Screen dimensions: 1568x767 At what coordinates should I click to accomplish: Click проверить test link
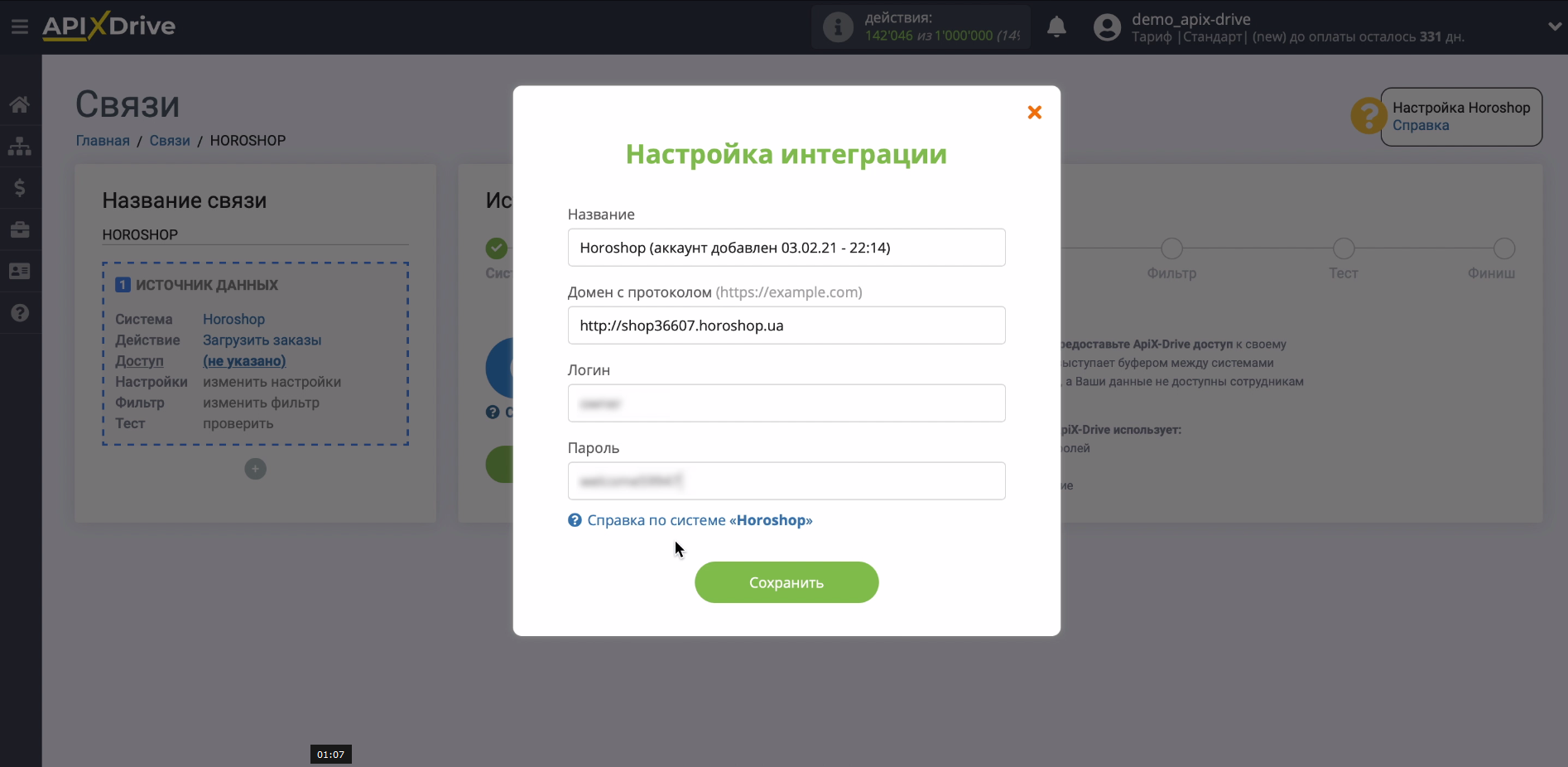pos(238,423)
